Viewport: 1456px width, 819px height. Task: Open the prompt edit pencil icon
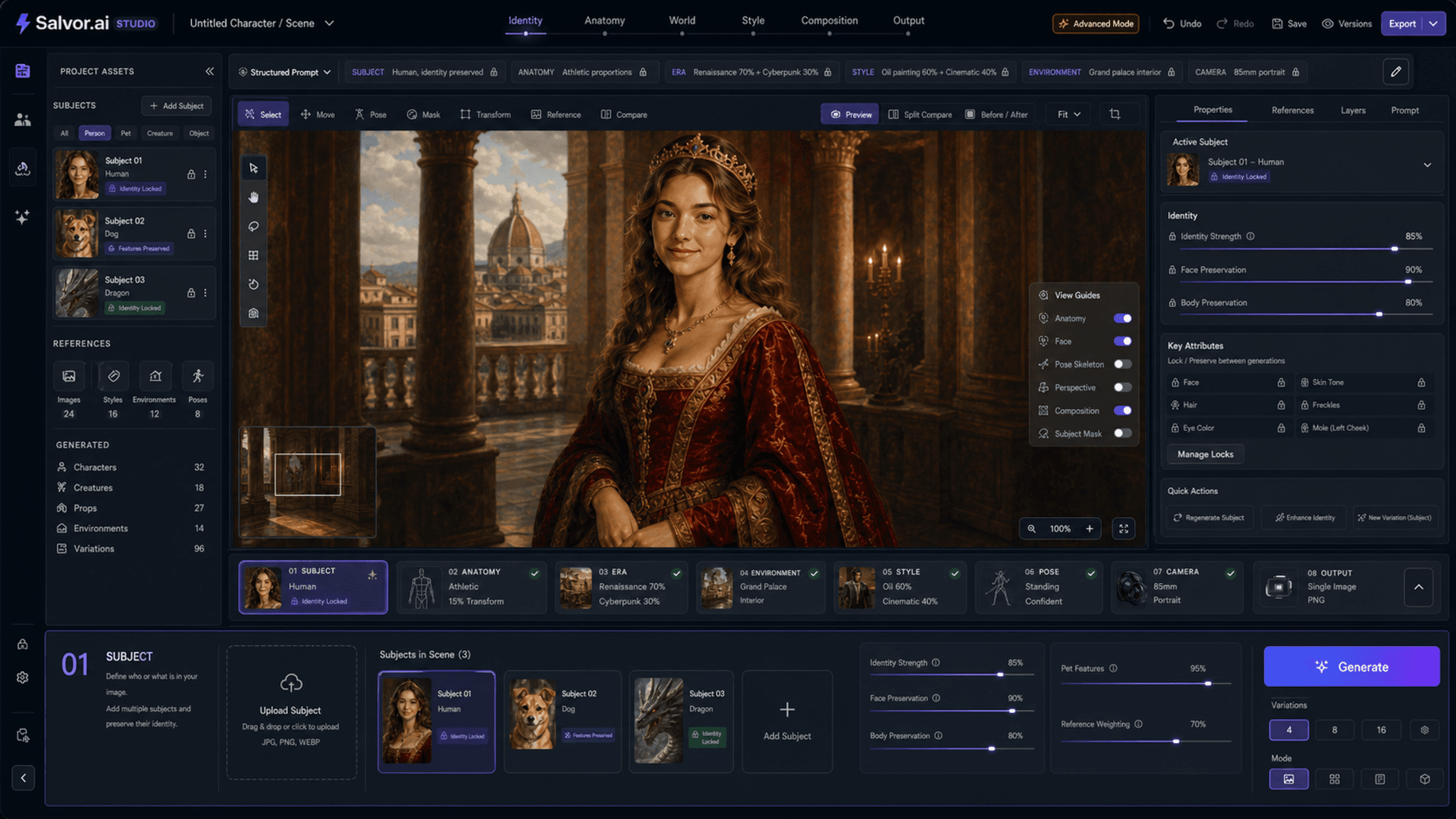1396,72
